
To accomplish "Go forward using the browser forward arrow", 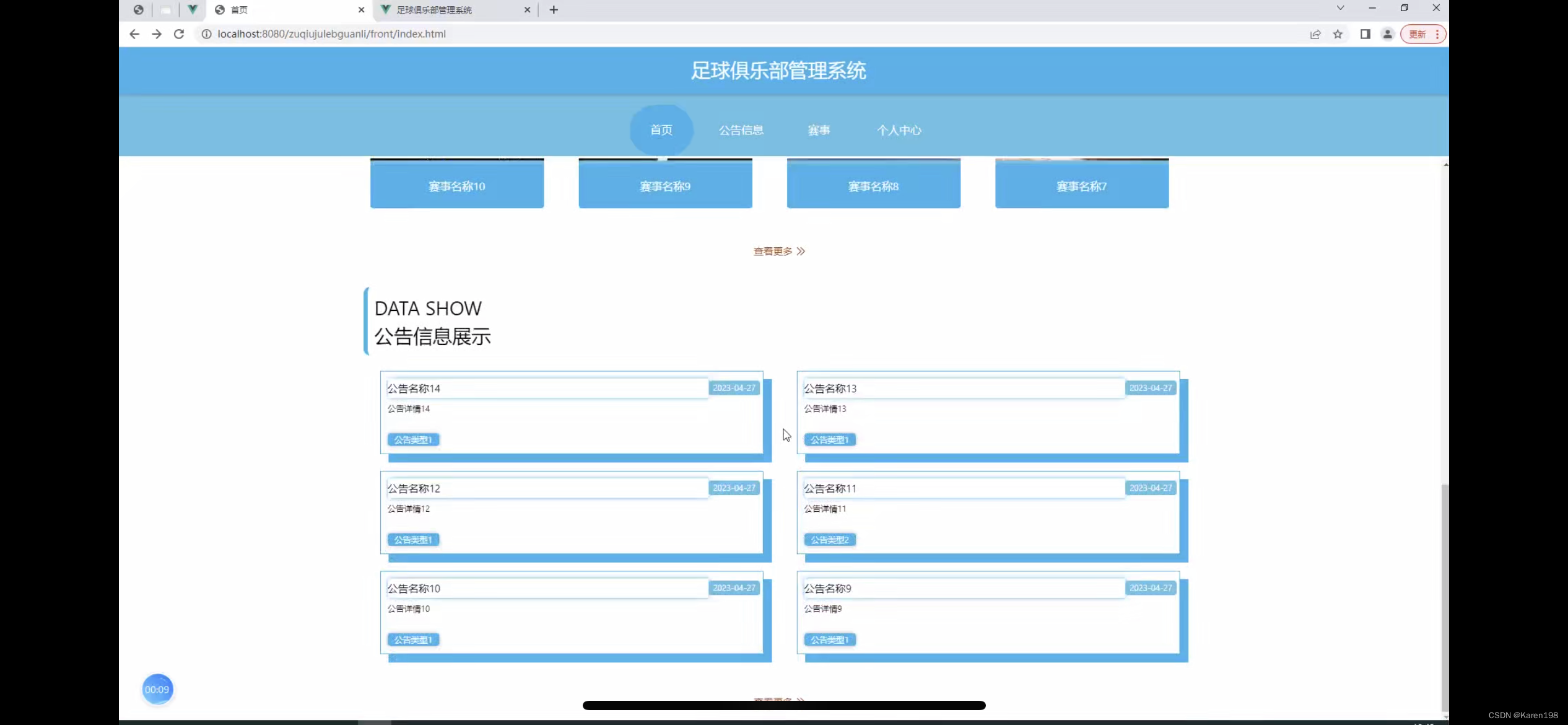I will pos(157,34).
